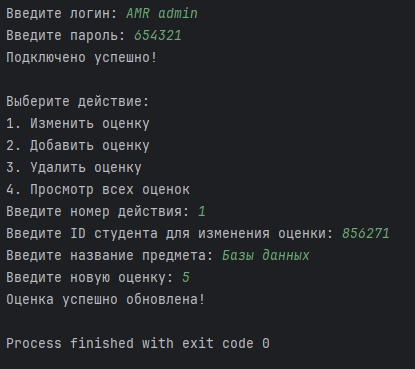The width and height of the screenshot is (415, 369).
Task: Select menu line '3. Удалить оценку'
Action: pyautogui.click(x=74, y=167)
